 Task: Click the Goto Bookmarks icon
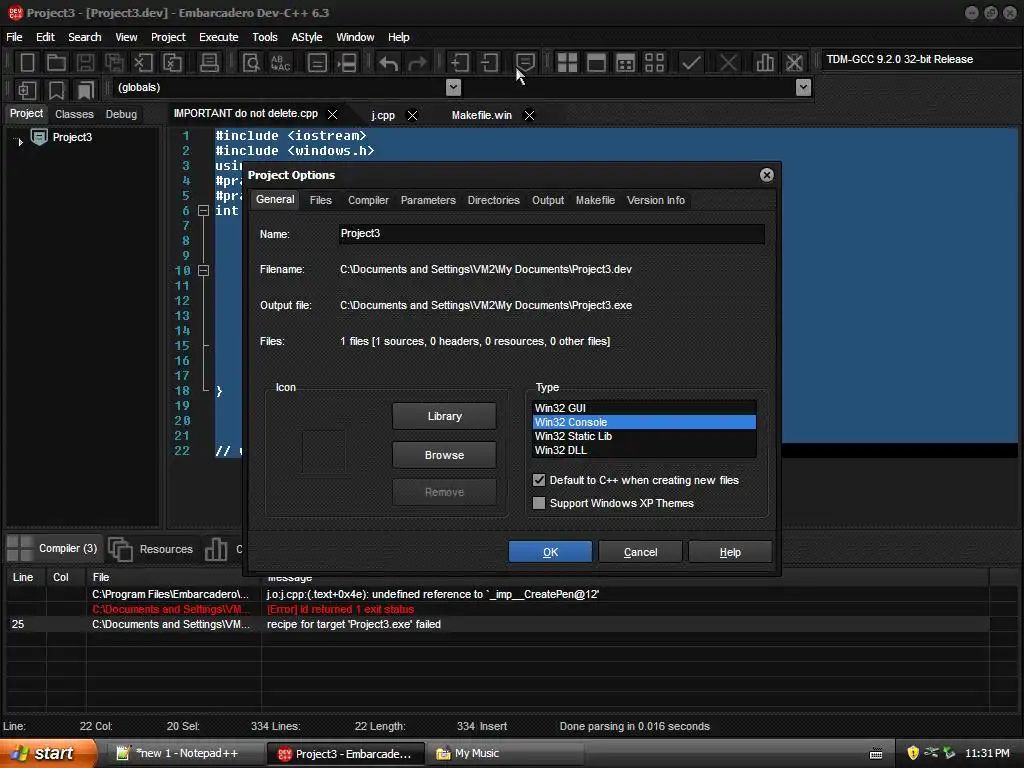(86, 90)
